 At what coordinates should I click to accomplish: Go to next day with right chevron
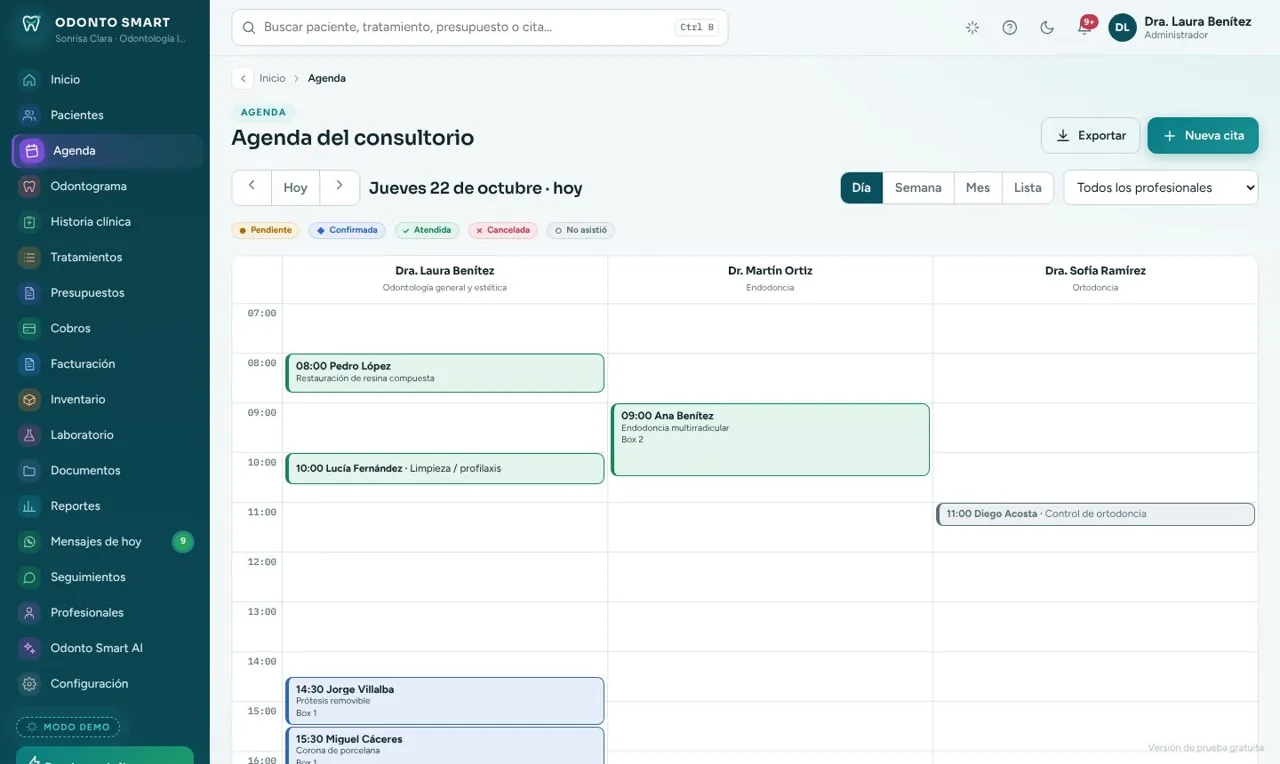tap(340, 187)
